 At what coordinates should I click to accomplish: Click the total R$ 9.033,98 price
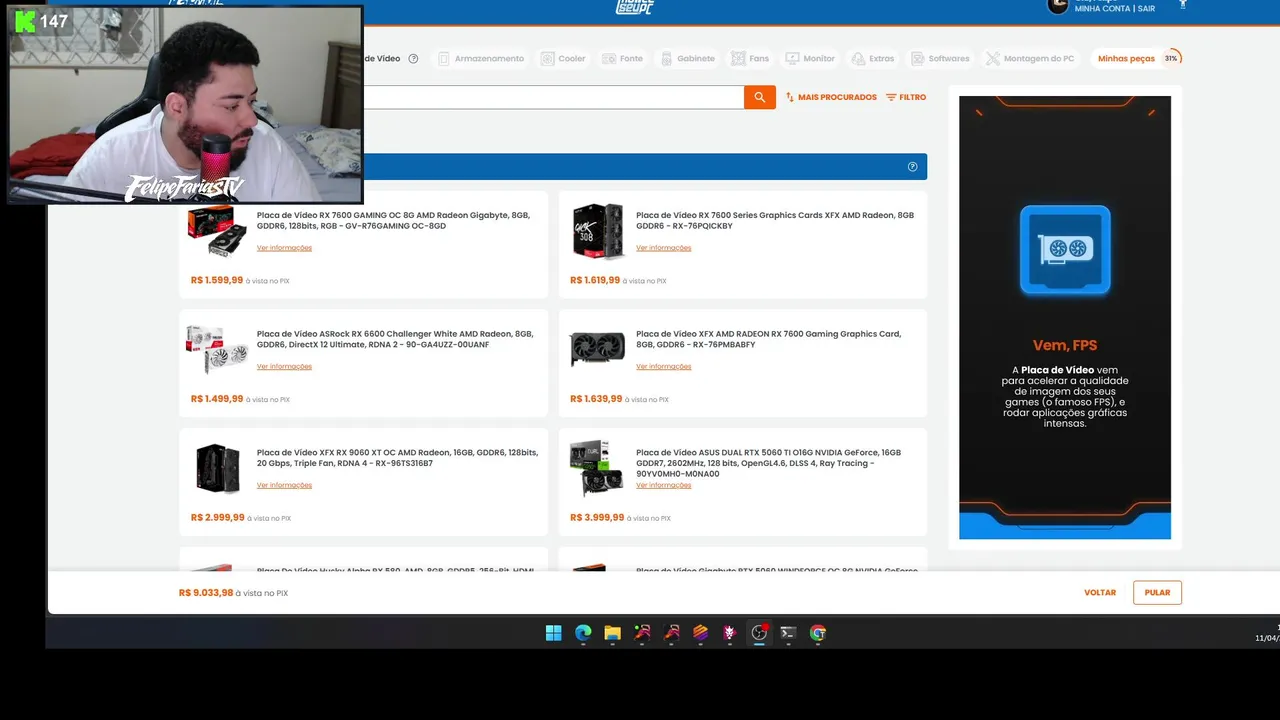206,593
